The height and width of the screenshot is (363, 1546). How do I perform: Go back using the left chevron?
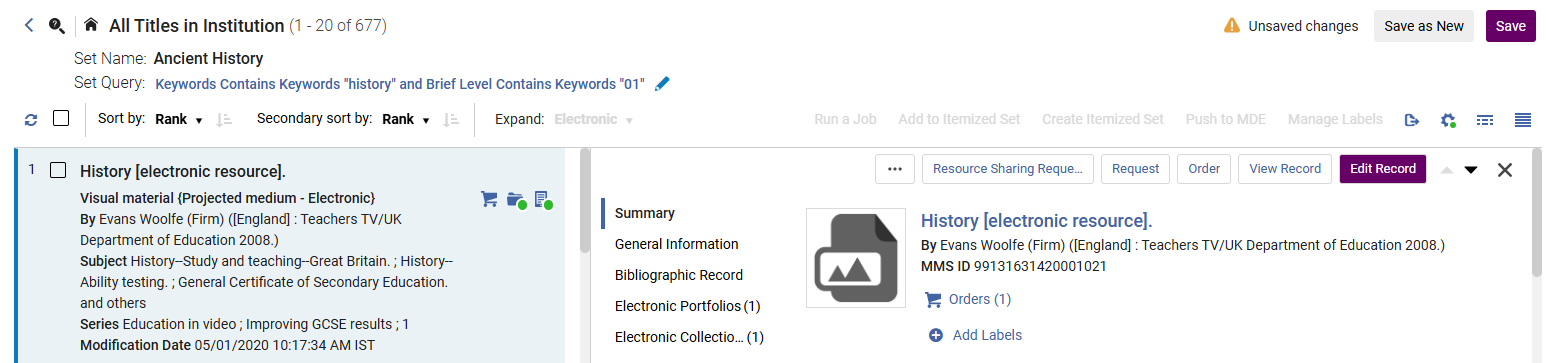coord(29,25)
